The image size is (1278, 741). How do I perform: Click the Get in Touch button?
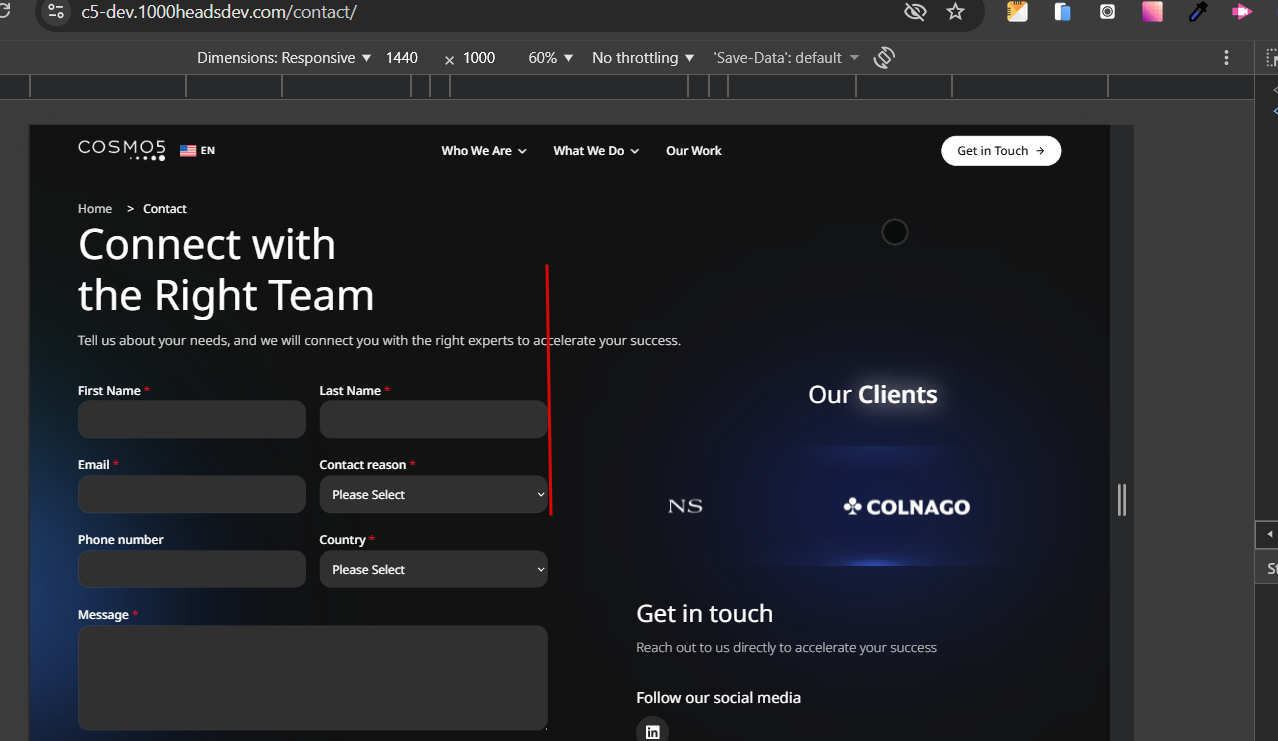(x=1001, y=151)
